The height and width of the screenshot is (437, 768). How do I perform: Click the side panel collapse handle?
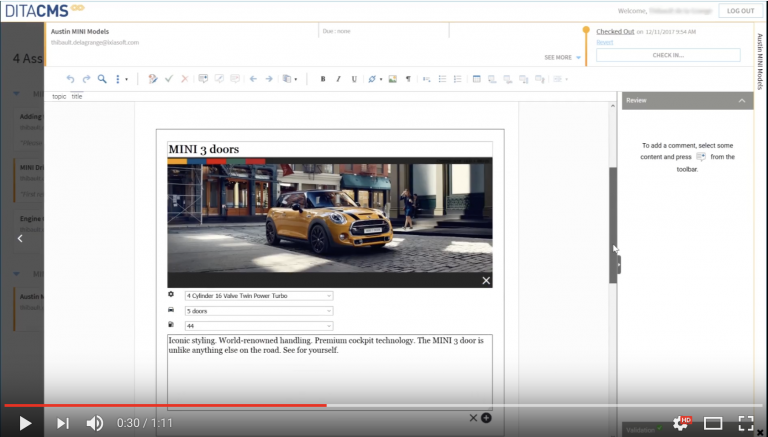pyautogui.click(x=619, y=265)
